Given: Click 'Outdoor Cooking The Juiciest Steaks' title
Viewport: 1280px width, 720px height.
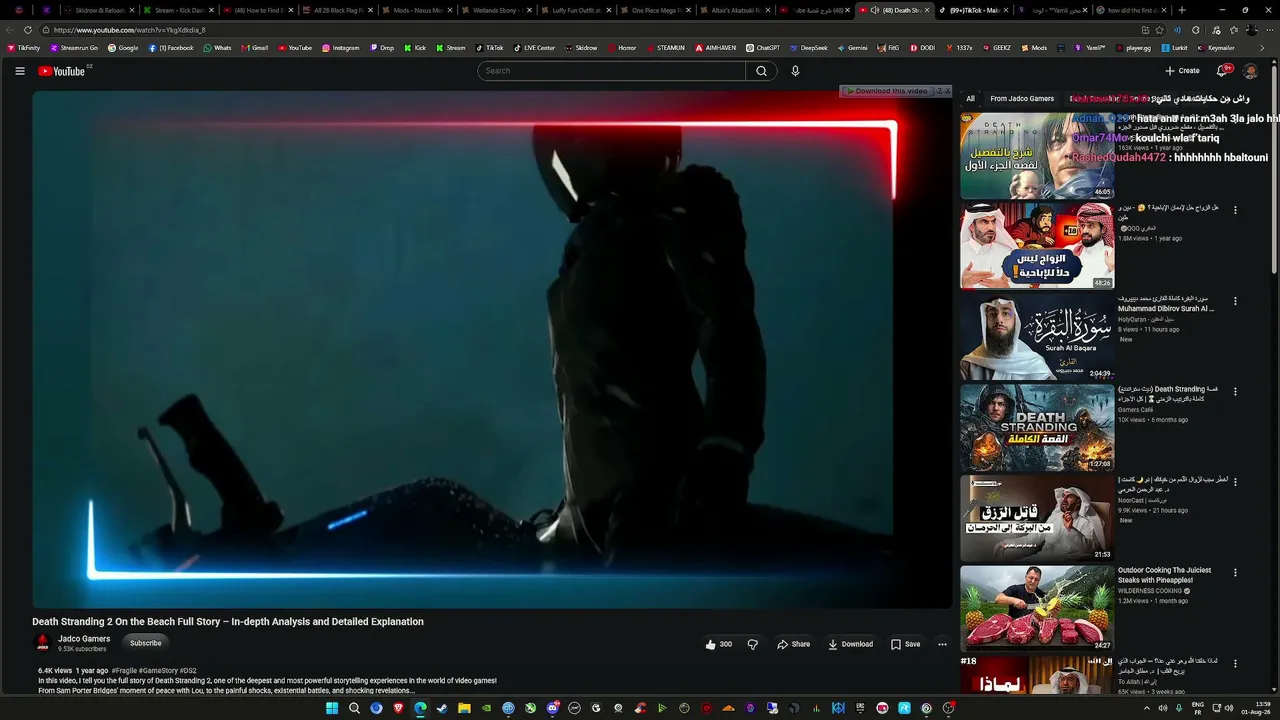Looking at the screenshot, I should click(1164, 575).
